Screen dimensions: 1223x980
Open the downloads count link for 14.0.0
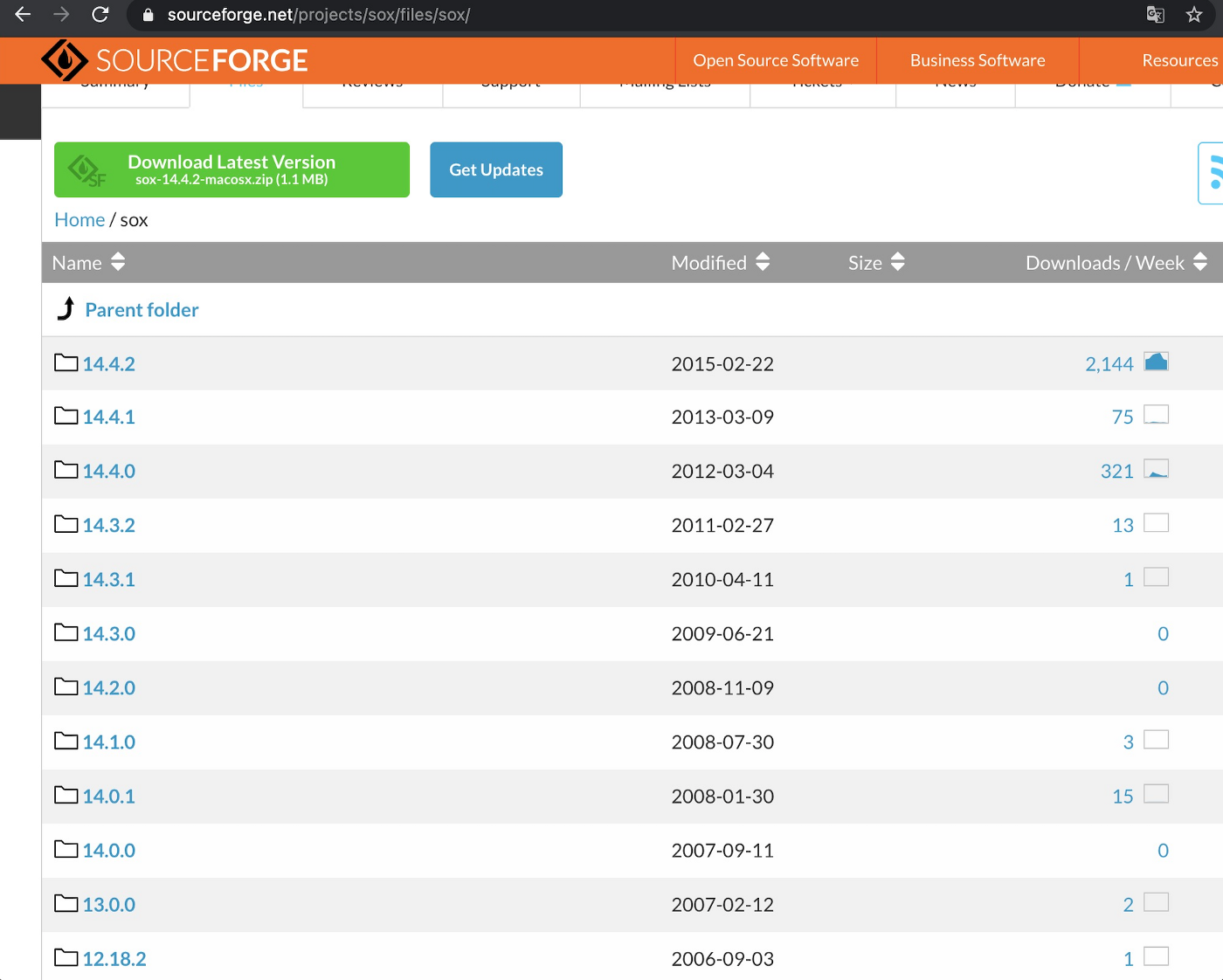tap(1163, 851)
